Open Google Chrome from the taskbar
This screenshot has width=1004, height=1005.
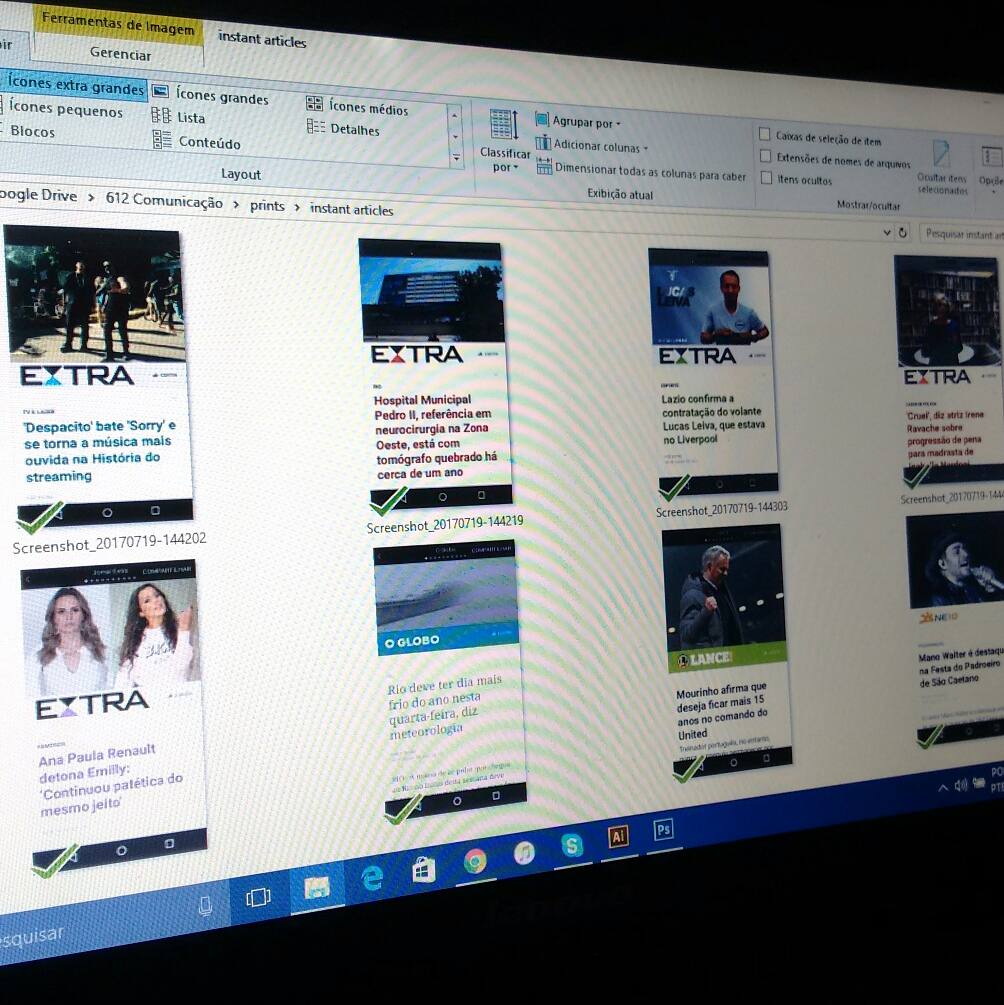(x=475, y=862)
